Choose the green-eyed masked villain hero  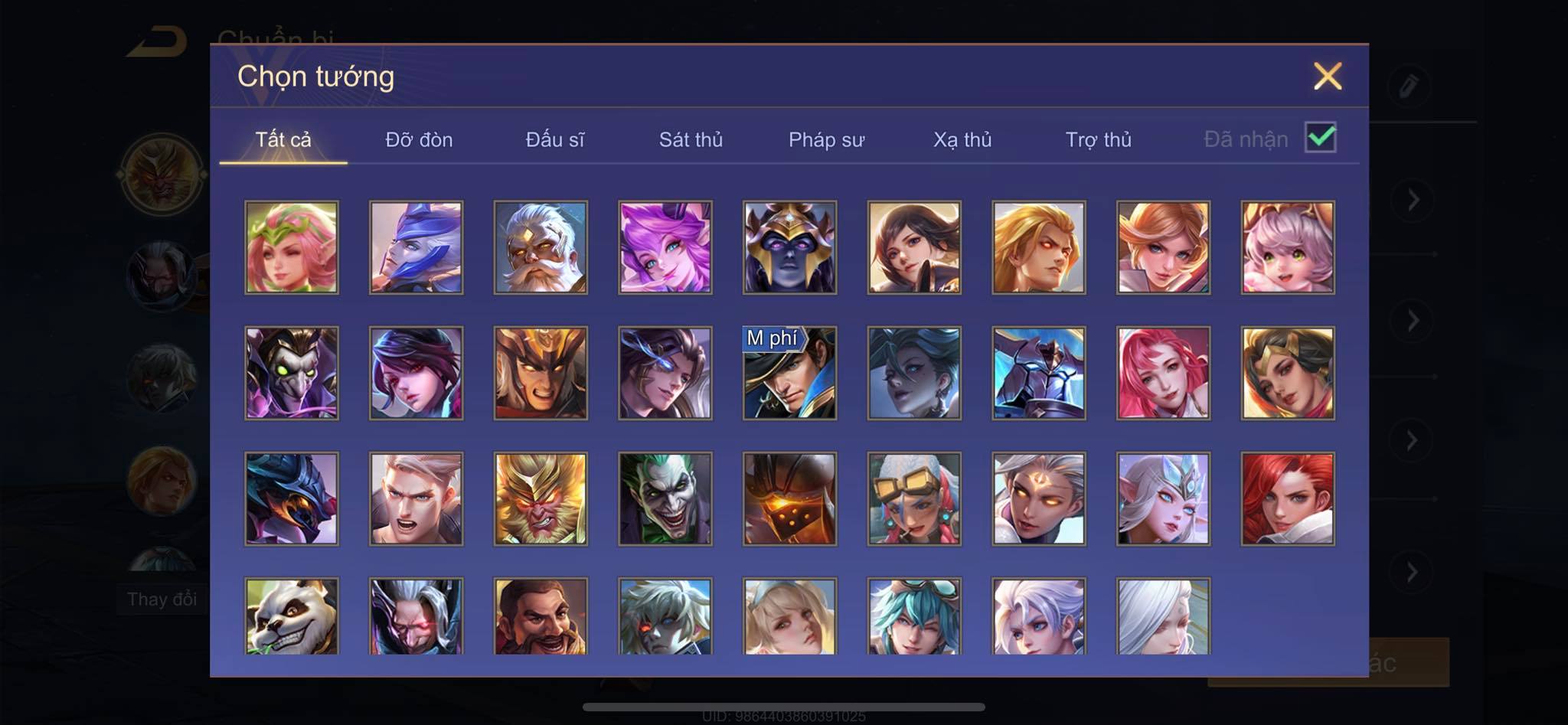pyautogui.click(x=291, y=373)
